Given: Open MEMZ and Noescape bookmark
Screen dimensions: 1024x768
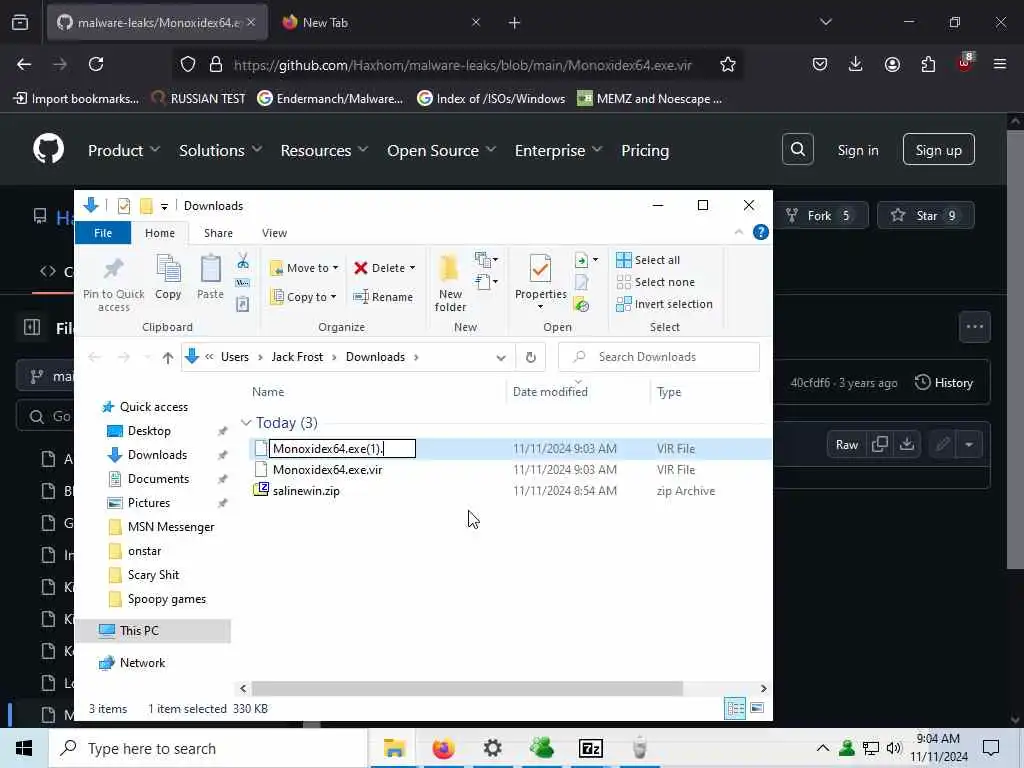Looking at the screenshot, I should 650,99.
